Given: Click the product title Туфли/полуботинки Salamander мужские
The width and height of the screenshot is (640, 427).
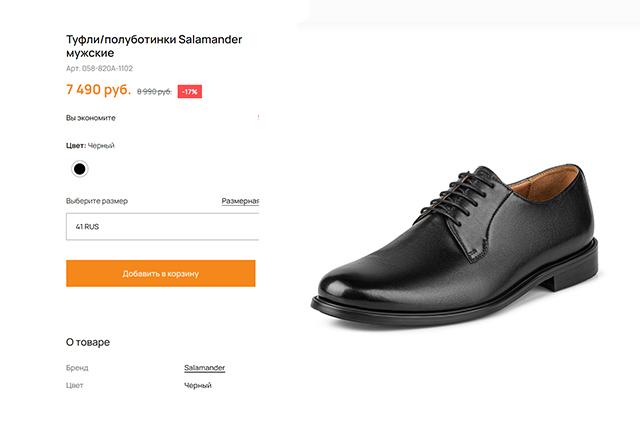Looking at the screenshot, I should [x=155, y=47].
